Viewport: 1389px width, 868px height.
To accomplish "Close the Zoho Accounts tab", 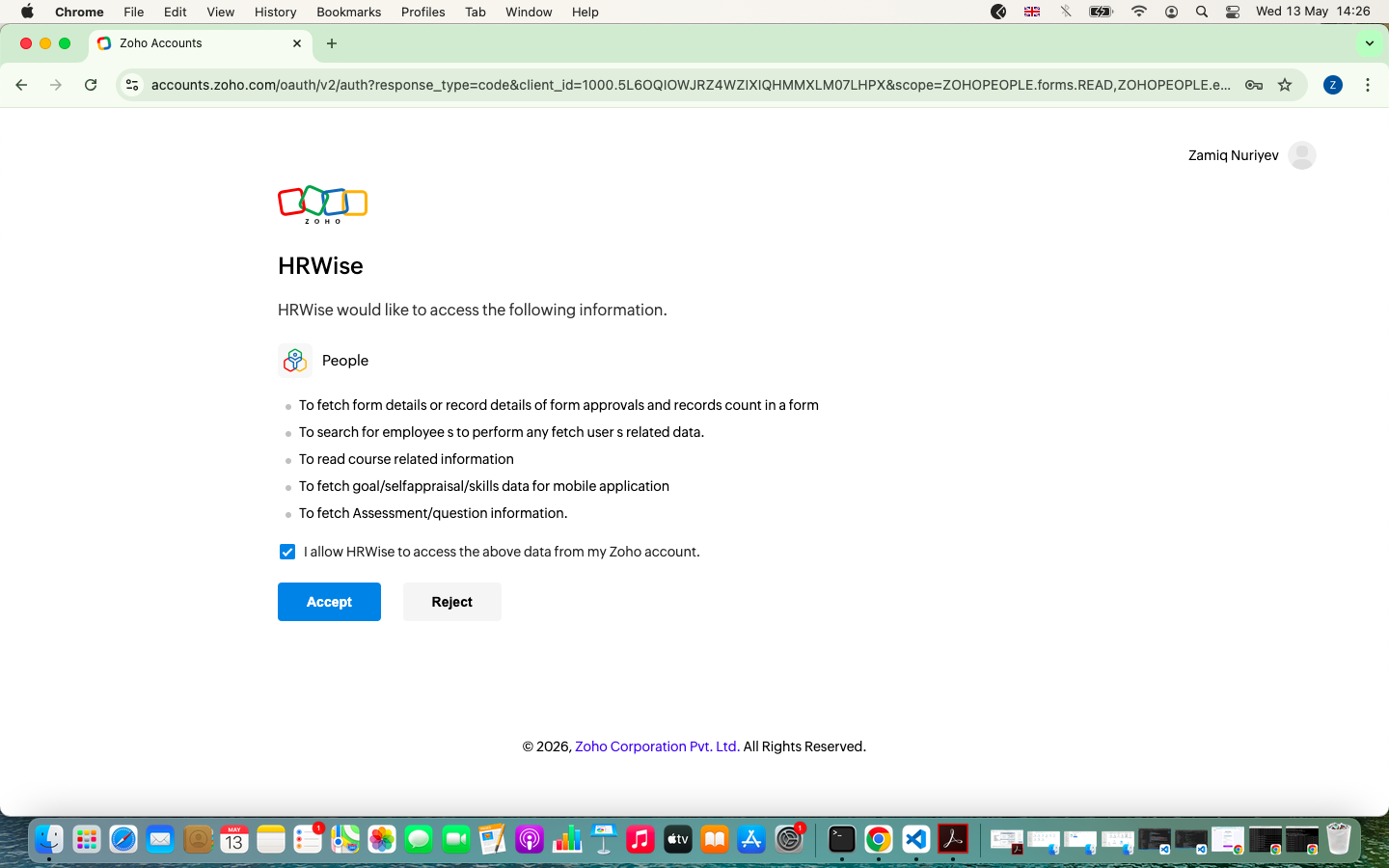I will pos(297,43).
